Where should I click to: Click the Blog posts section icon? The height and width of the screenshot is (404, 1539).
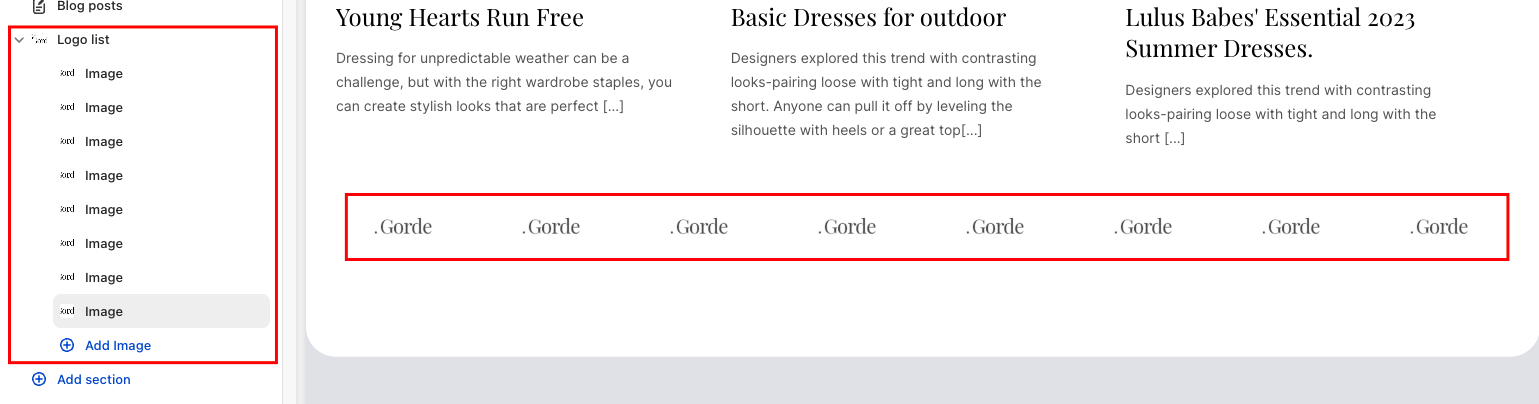[39, 6]
